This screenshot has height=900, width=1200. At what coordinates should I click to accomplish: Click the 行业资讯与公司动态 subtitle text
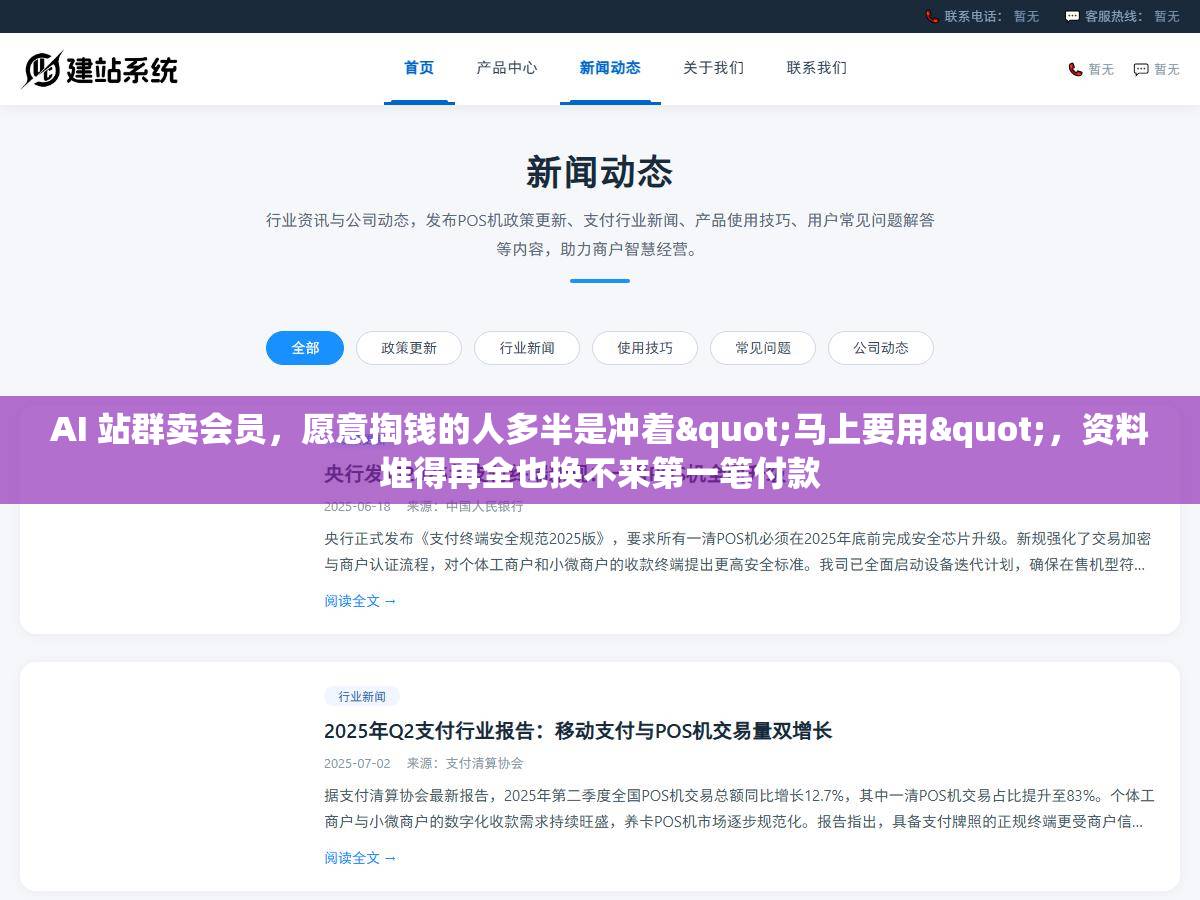pos(600,234)
